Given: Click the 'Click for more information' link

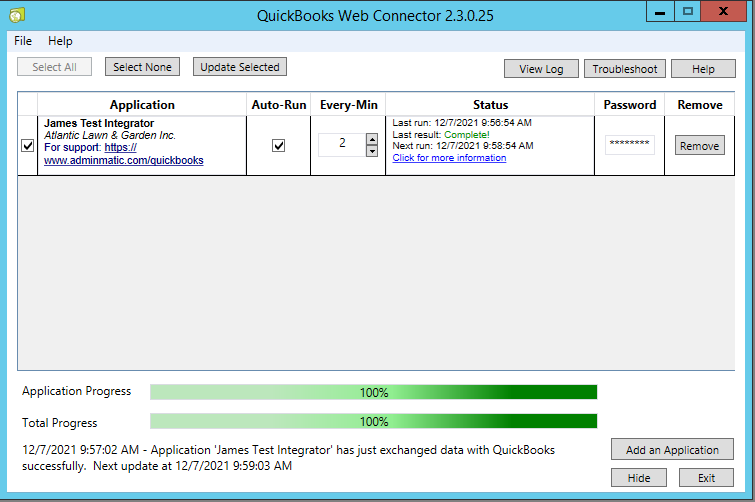Looking at the screenshot, I should (x=449, y=158).
